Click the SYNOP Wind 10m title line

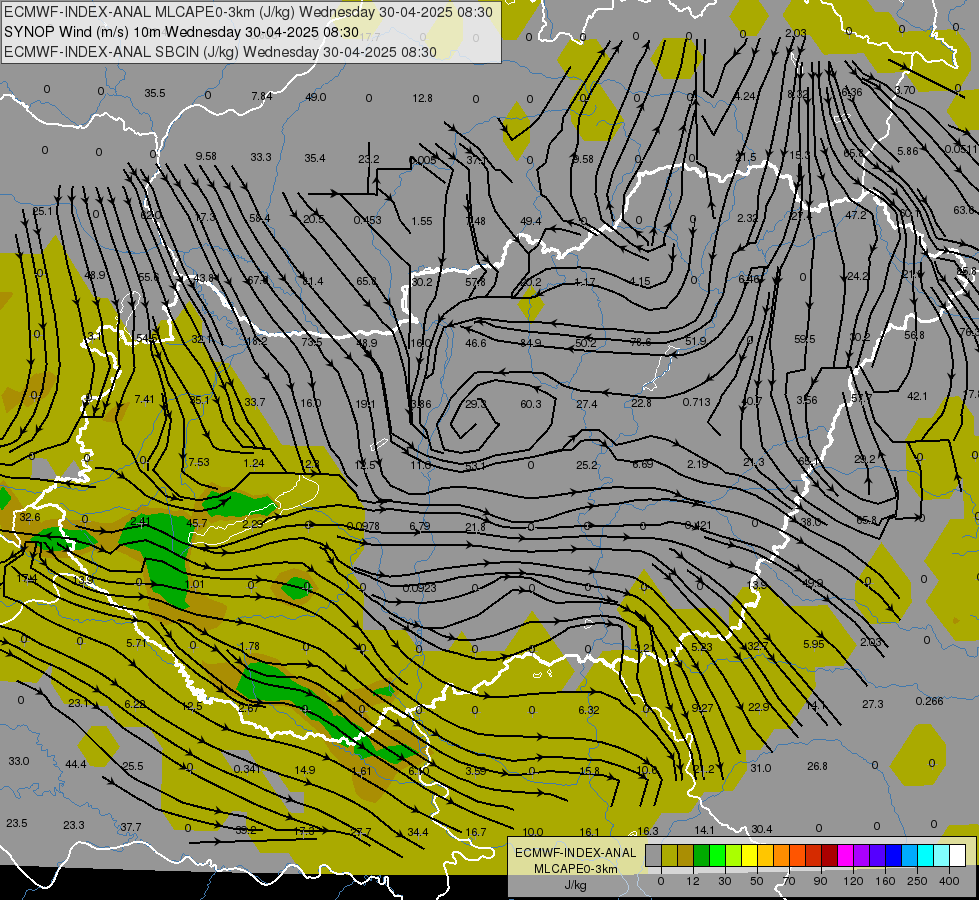click(181, 32)
